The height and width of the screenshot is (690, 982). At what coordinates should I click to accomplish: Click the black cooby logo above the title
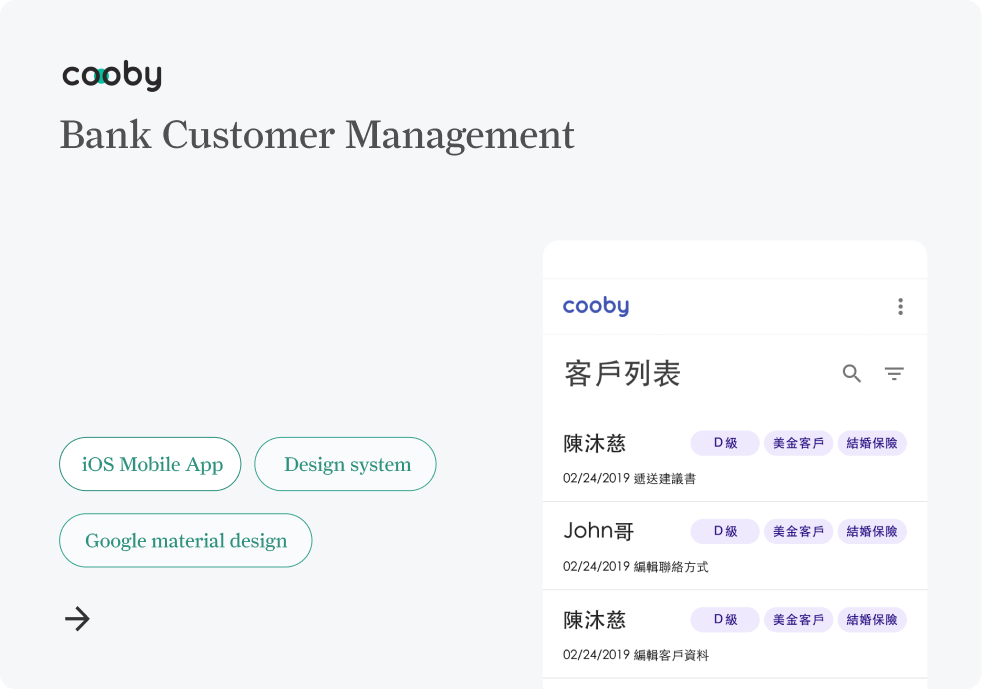click(x=111, y=76)
